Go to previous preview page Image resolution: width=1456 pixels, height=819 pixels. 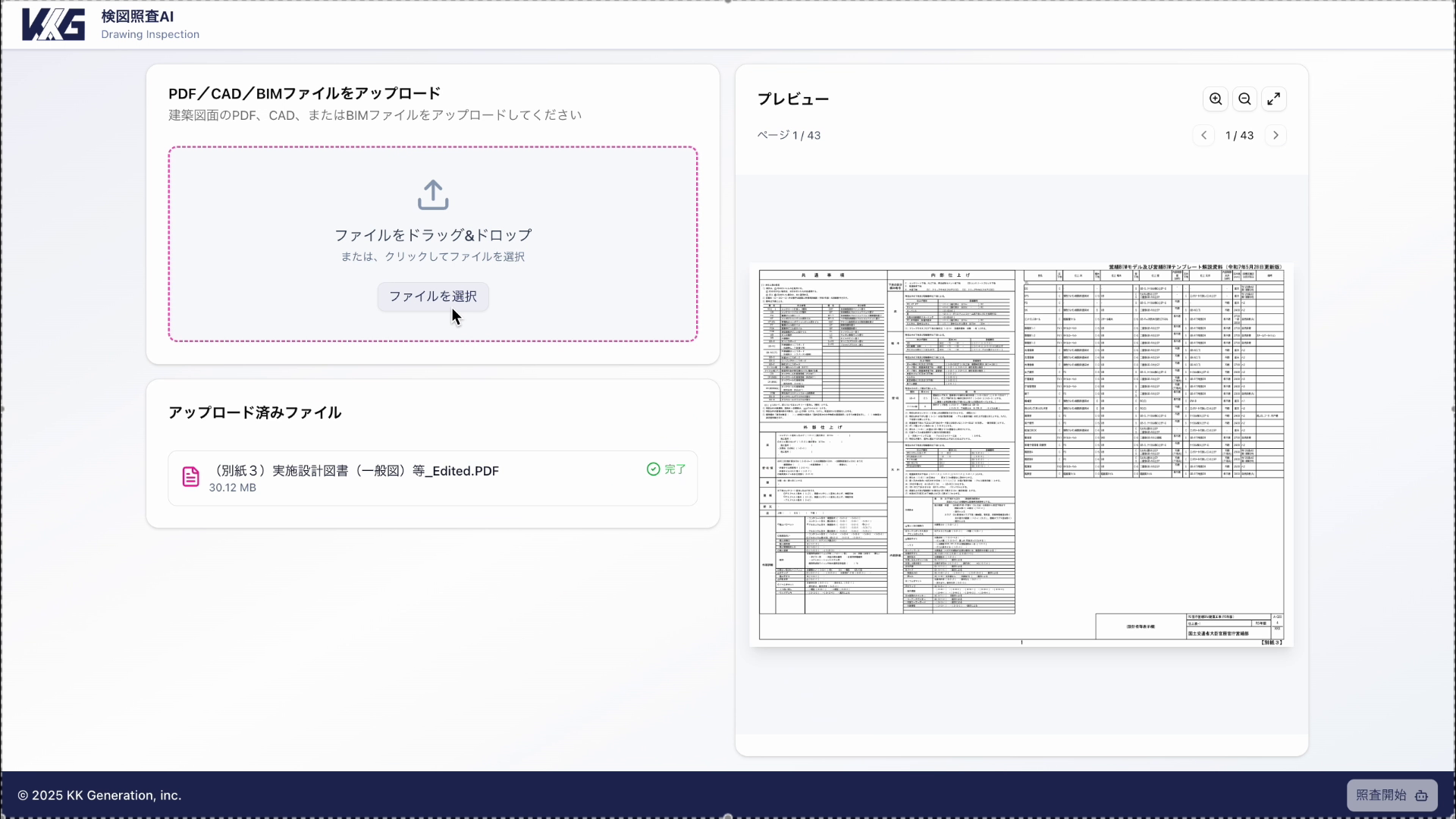[1203, 136]
